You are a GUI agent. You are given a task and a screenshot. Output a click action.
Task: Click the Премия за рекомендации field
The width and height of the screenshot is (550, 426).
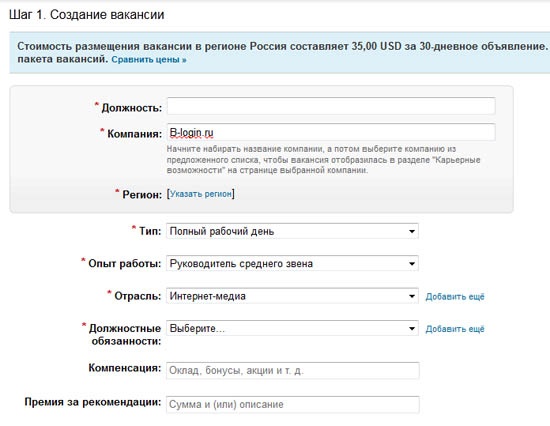[293, 405]
